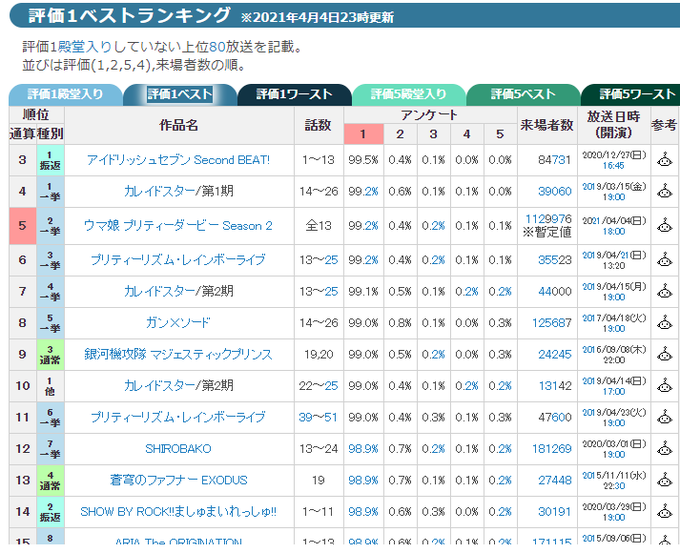The image size is (680, 553).
Task: Click episode link 39~51
Action: pos(318,417)
